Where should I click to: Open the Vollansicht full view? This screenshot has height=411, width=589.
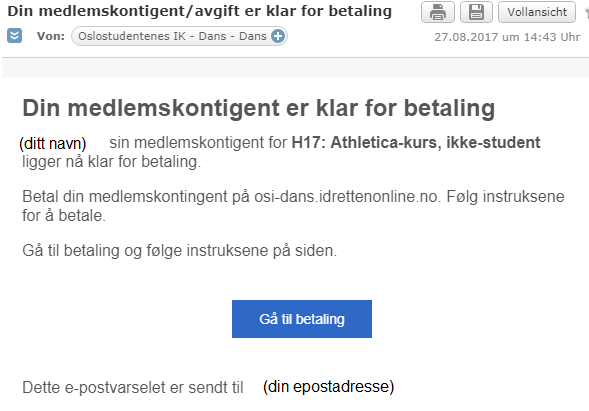537,12
